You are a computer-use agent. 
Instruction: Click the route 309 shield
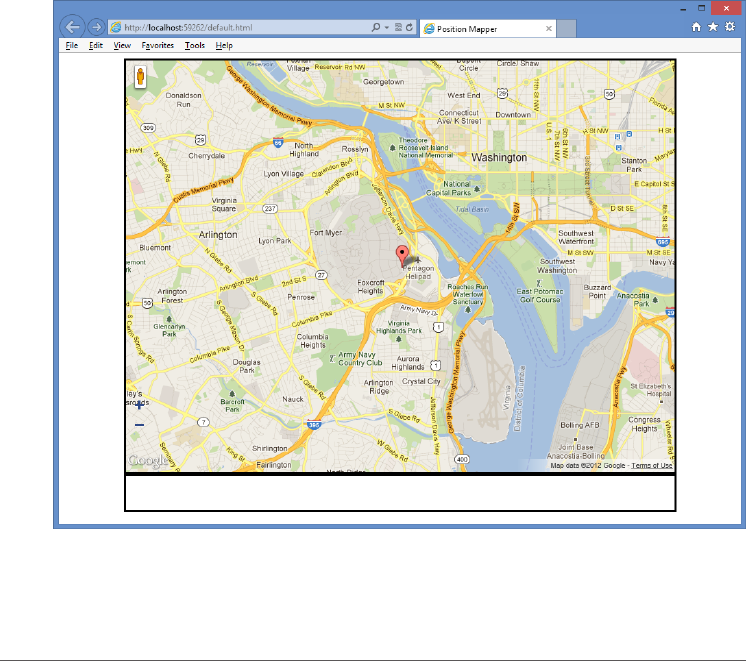[x=148, y=128]
